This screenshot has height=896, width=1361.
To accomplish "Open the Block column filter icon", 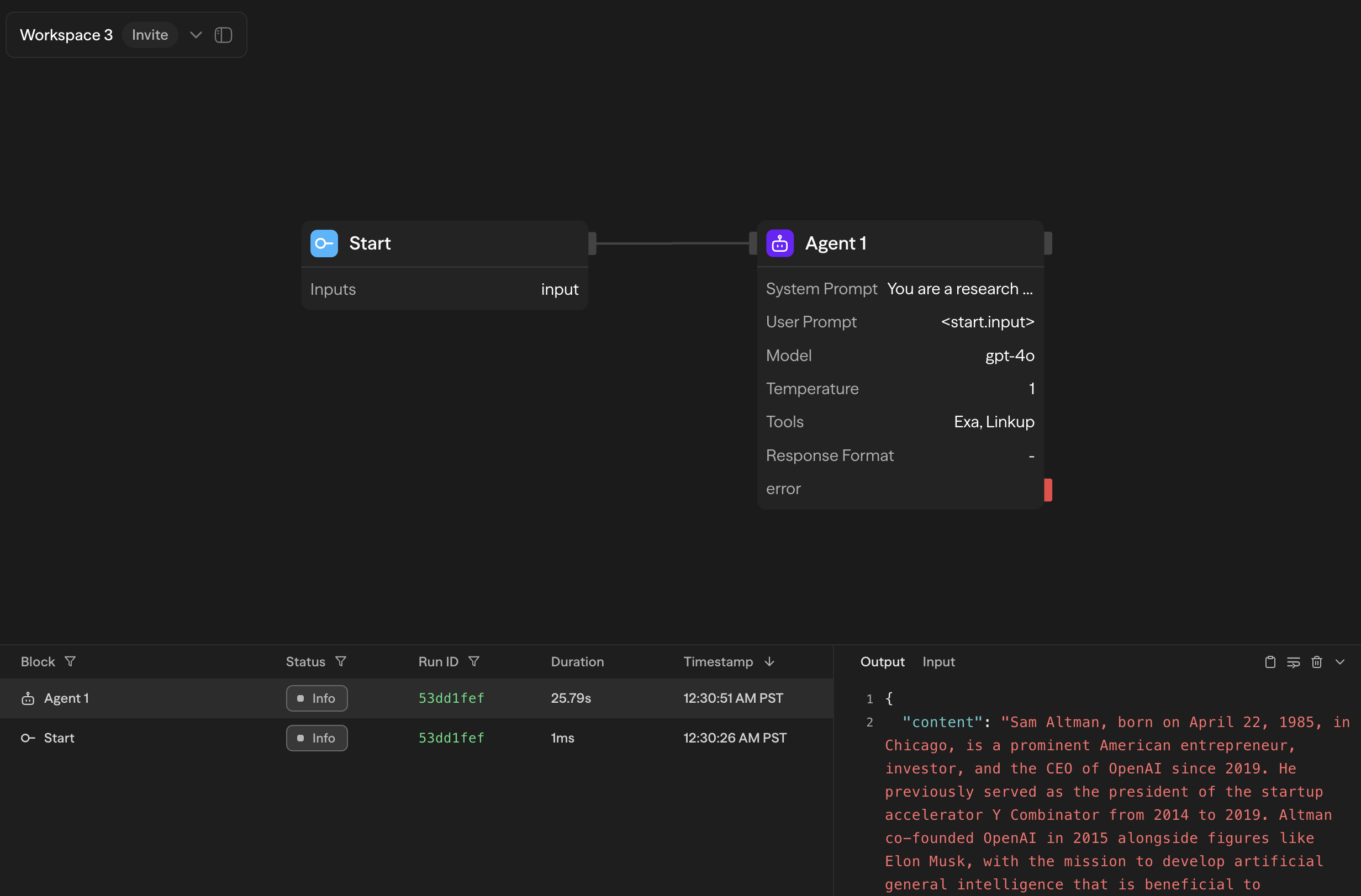I will (70, 661).
